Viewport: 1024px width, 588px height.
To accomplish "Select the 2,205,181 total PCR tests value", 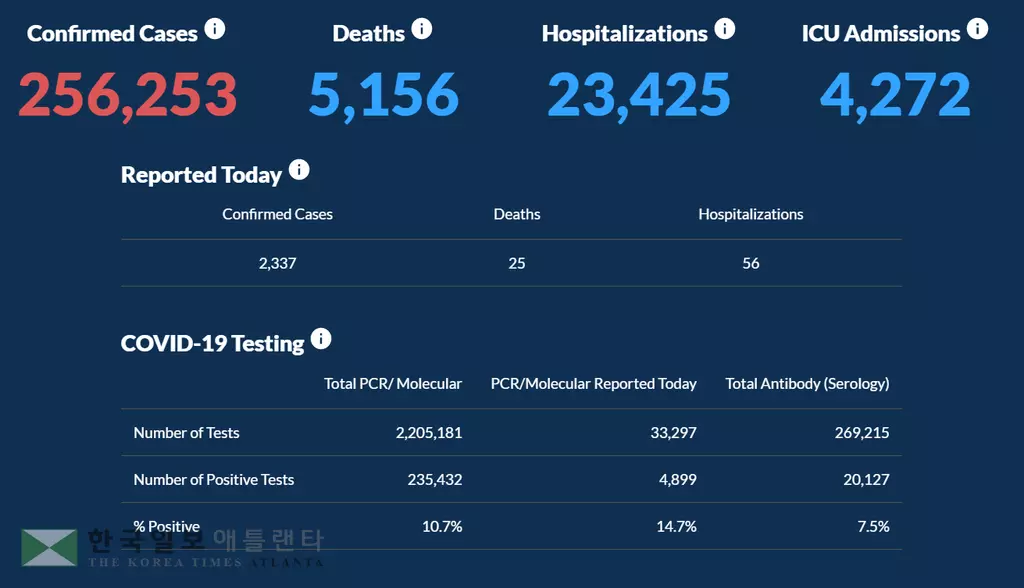I will pyautogui.click(x=429, y=433).
